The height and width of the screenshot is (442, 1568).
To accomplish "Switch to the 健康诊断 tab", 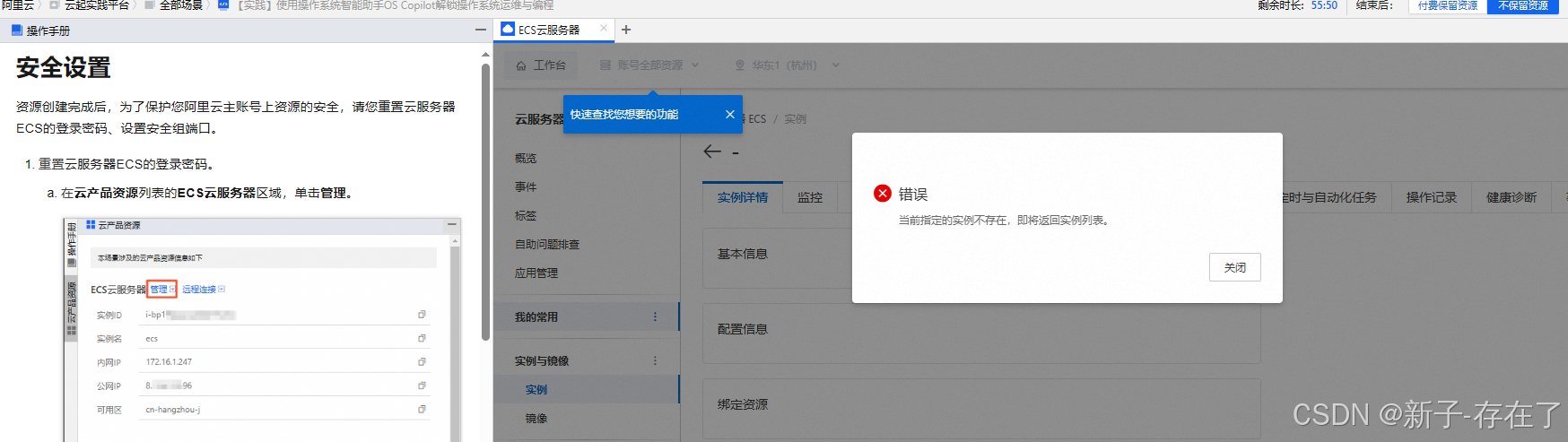I will coord(1511,197).
